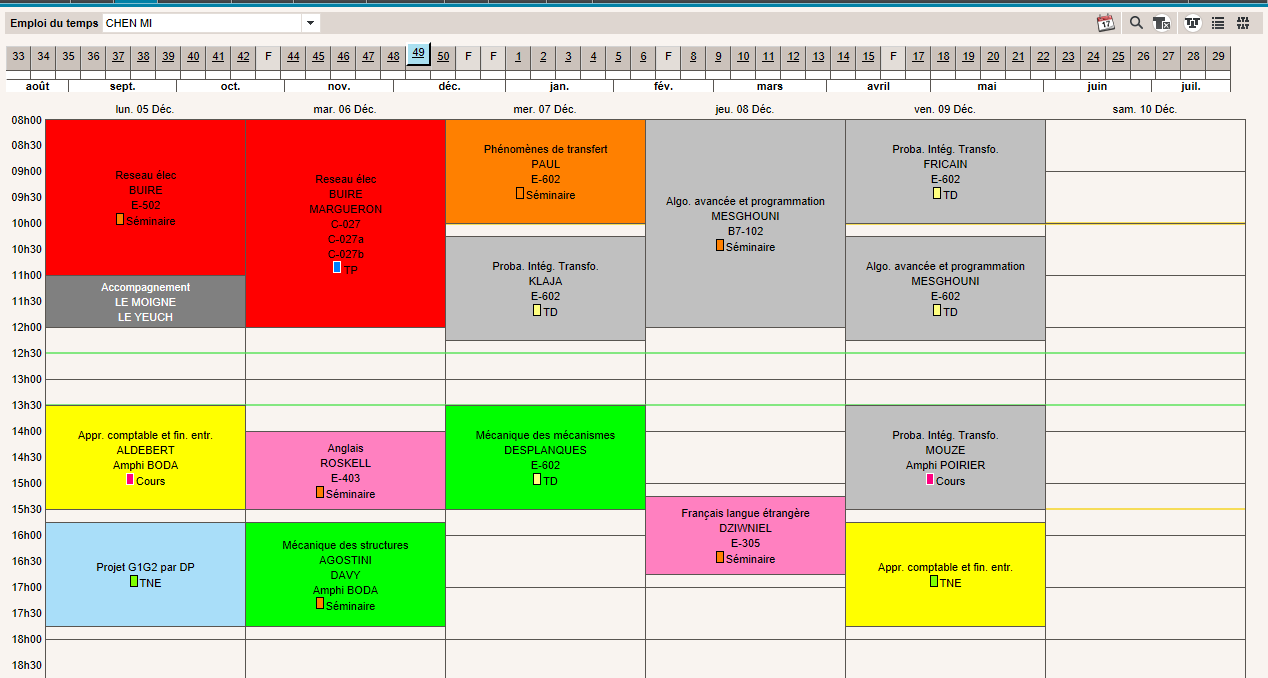Screen dimensions: 1268x678
Task: Toggle the double-T layout icon
Action: (x=1191, y=23)
